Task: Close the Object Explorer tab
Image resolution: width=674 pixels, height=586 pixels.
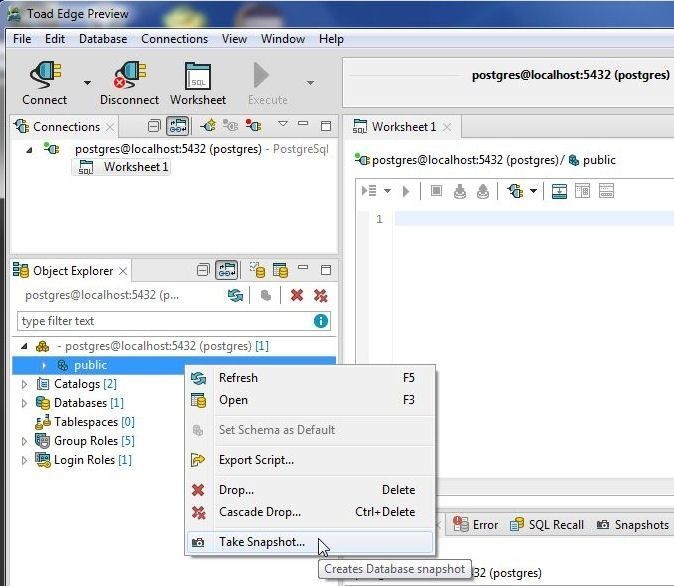Action: click(123, 271)
